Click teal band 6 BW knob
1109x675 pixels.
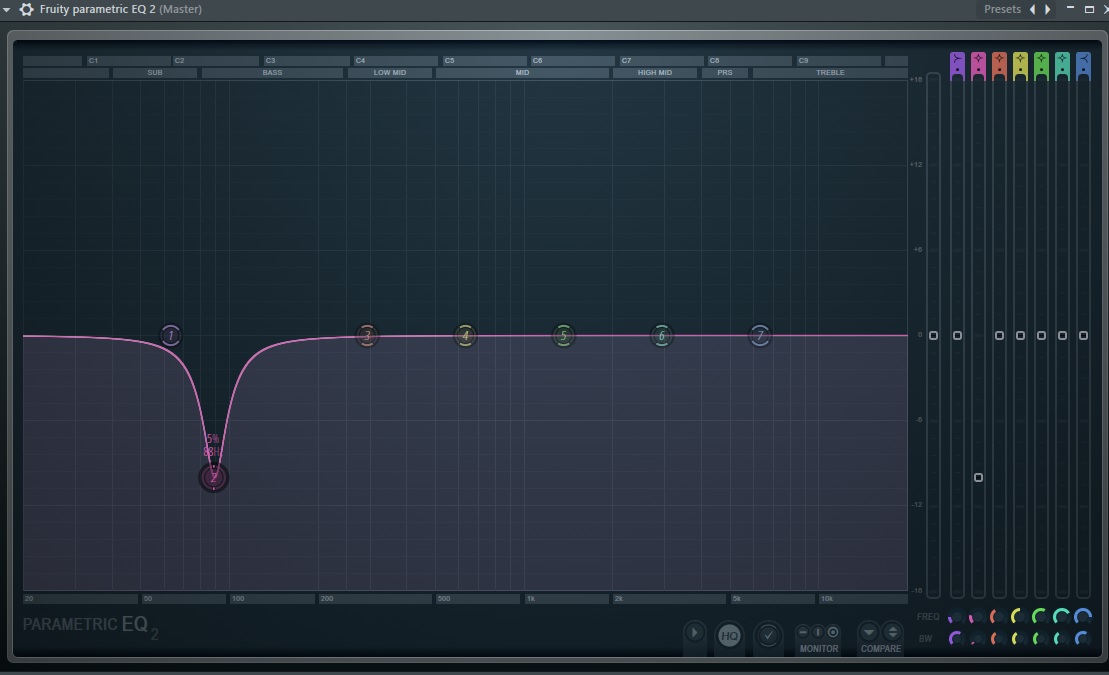pyautogui.click(x=1062, y=639)
